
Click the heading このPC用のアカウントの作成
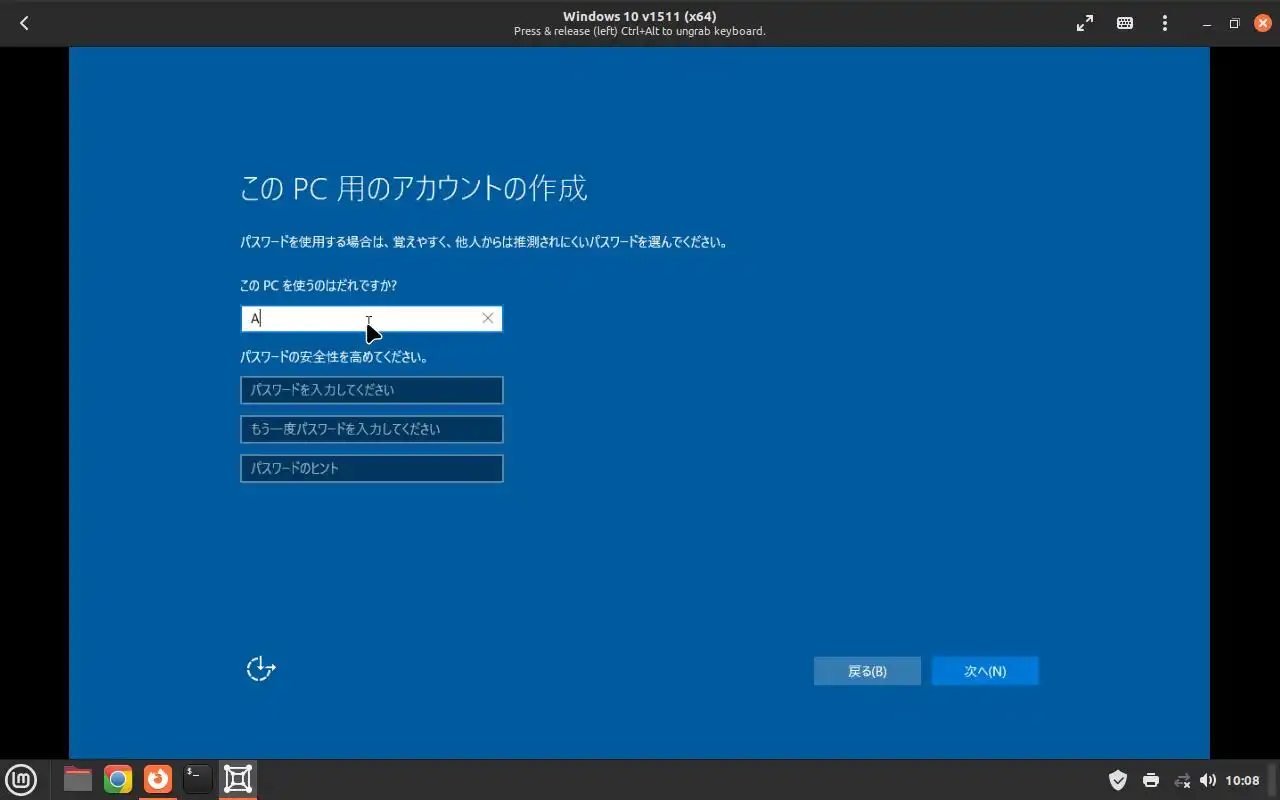tap(413, 188)
